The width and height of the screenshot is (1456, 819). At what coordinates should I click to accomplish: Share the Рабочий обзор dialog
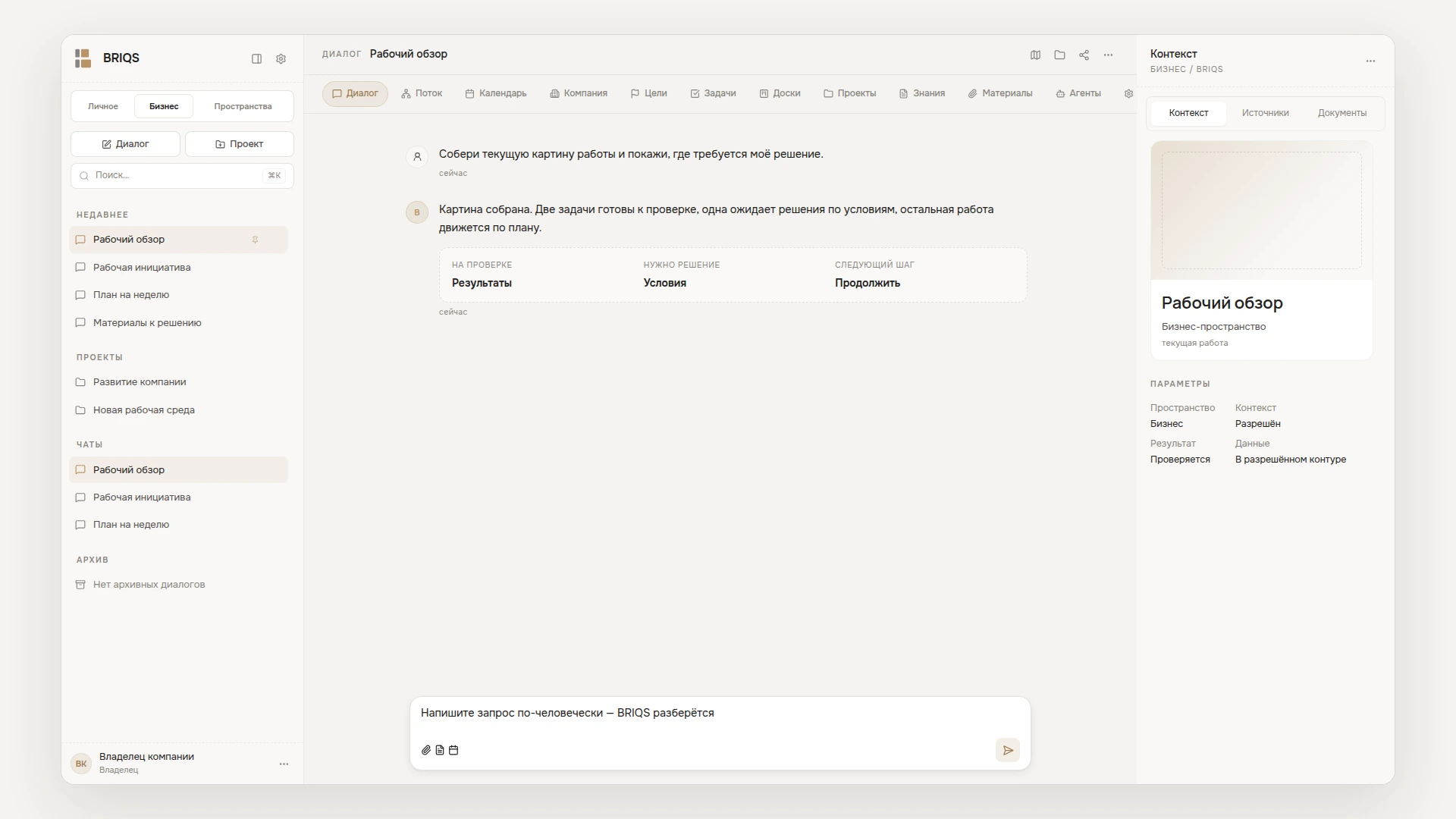pyautogui.click(x=1084, y=55)
